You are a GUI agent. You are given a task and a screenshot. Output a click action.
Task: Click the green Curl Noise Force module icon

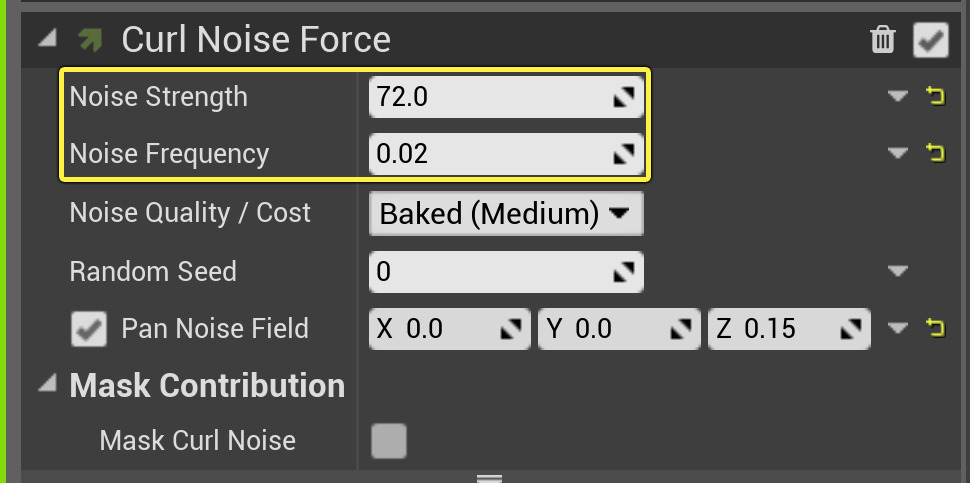[90, 40]
